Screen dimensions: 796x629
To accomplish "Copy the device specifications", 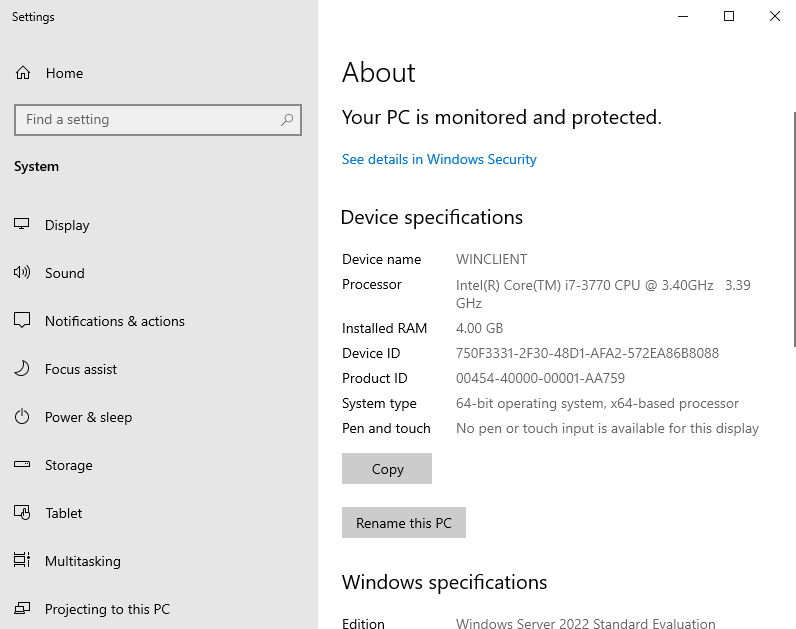I will (387, 469).
